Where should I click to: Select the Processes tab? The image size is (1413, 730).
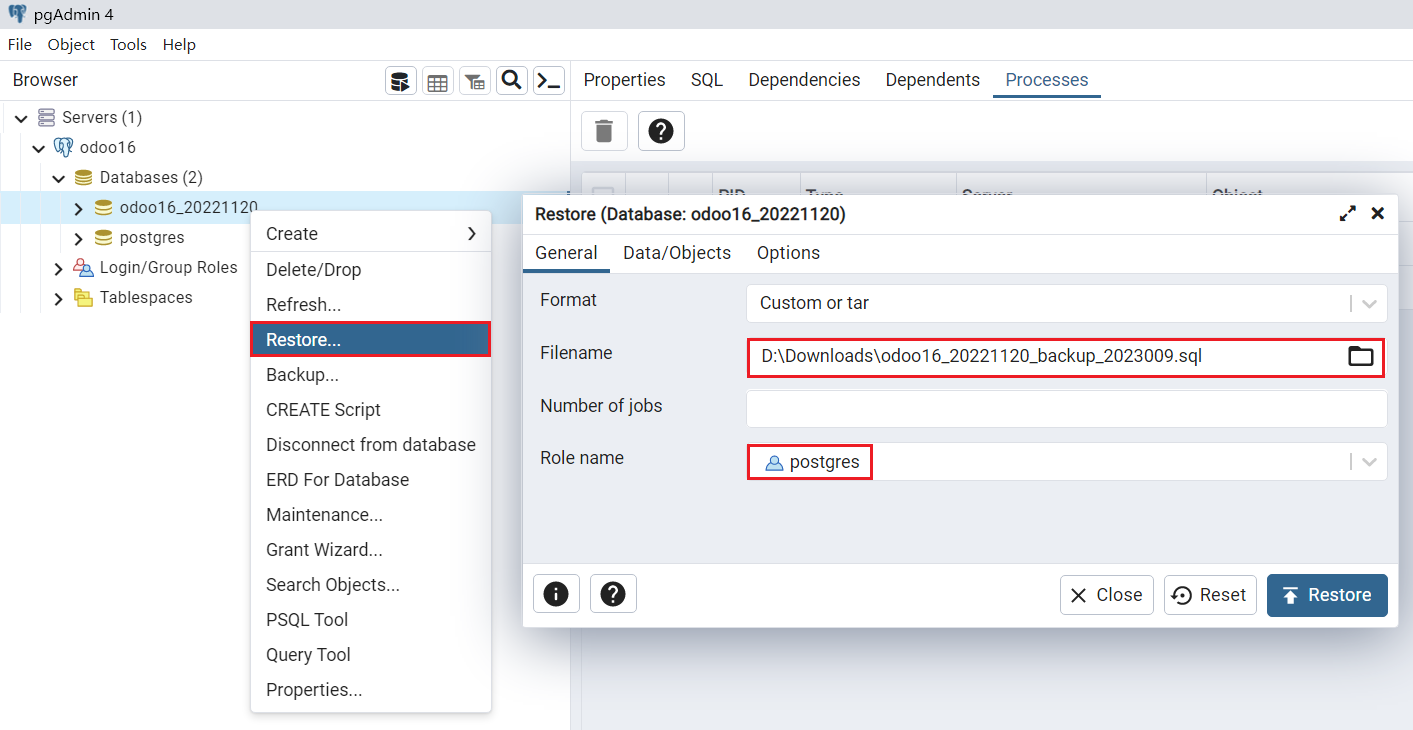click(x=1047, y=80)
